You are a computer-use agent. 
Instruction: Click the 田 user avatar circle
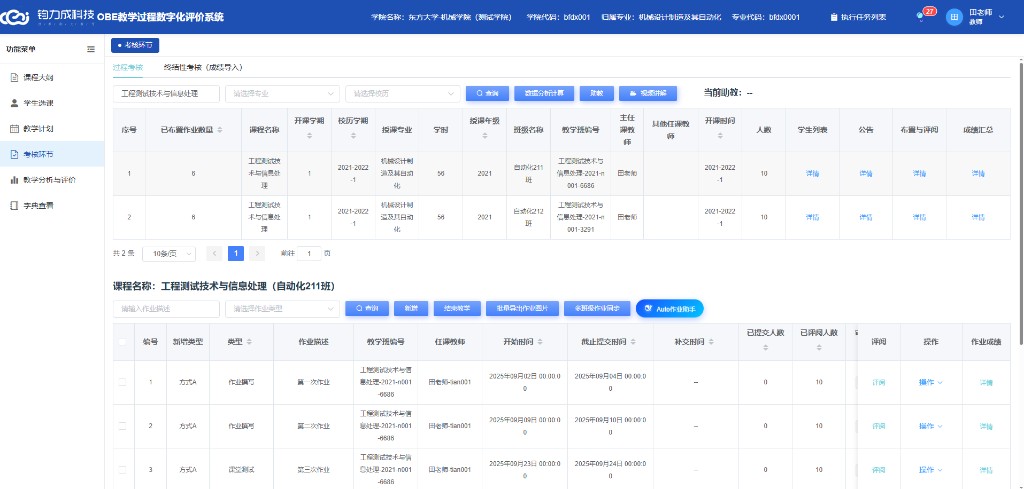(x=954, y=17)
